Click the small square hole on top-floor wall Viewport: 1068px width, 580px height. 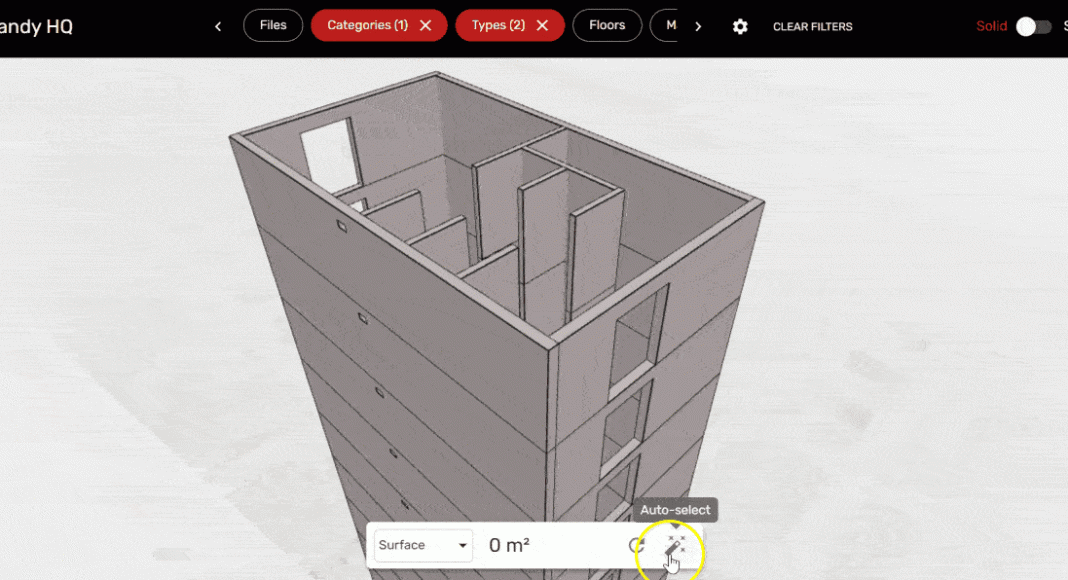click(341, 228)
